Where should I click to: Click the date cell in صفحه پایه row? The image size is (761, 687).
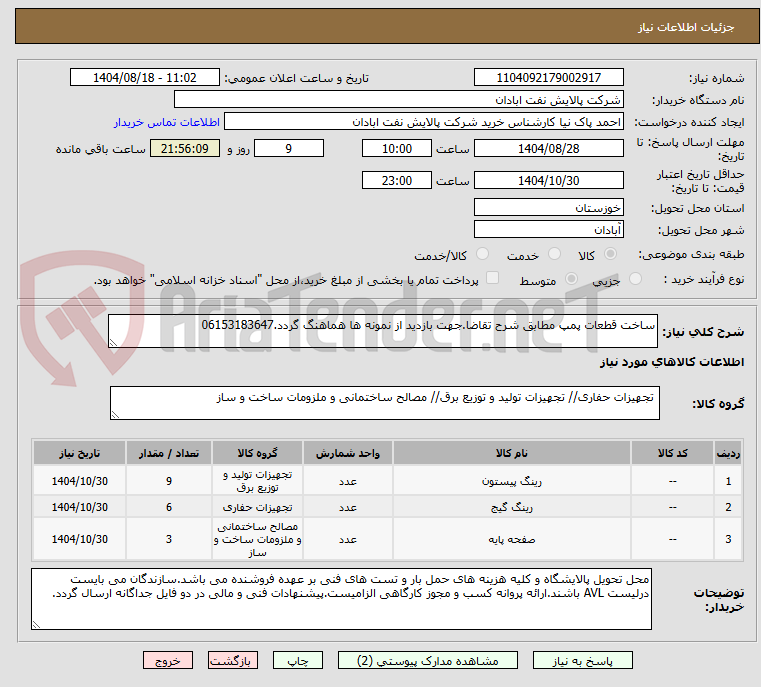coord(80,540)
